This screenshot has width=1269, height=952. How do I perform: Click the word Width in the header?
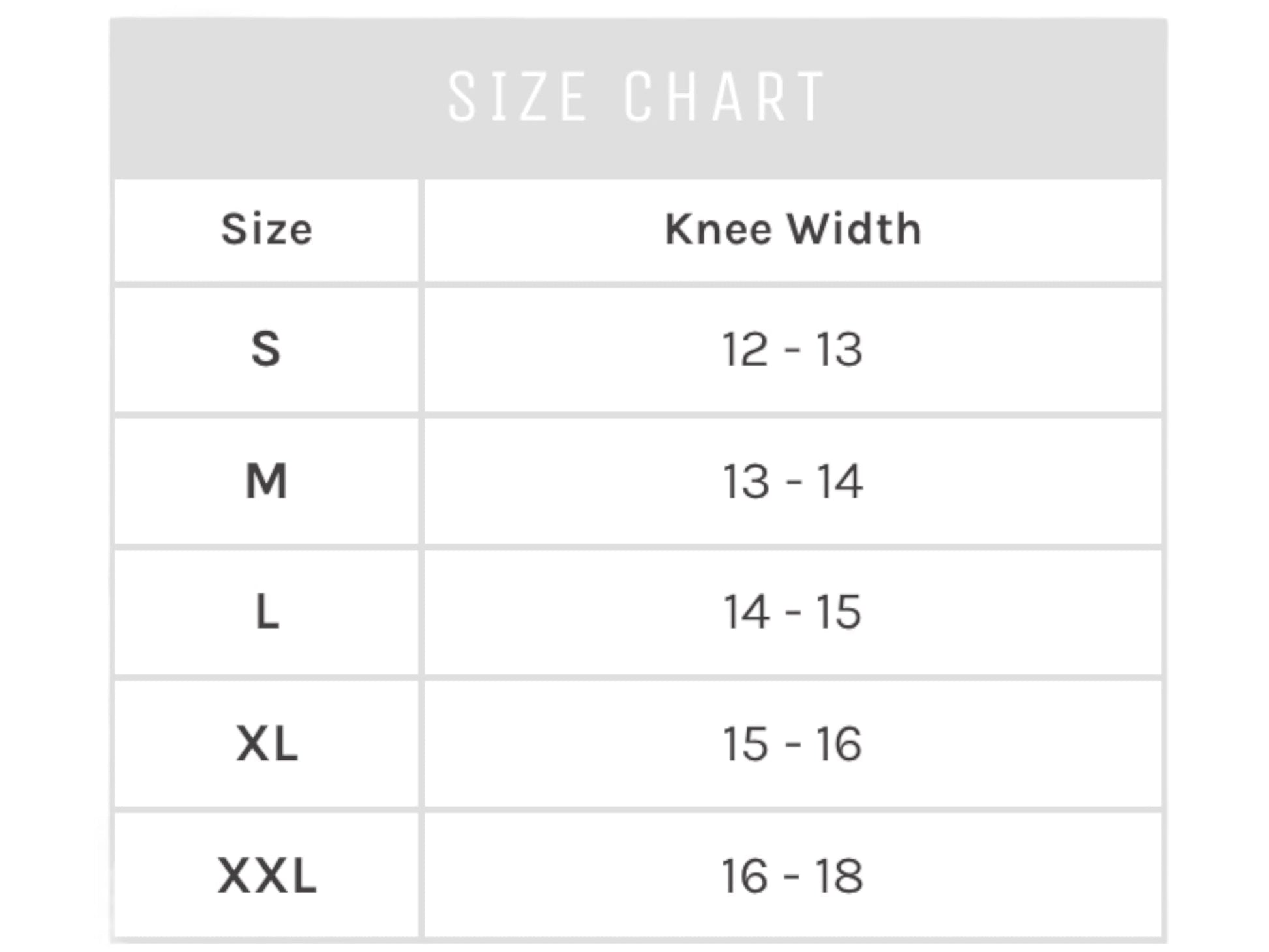tap(854, 230)
